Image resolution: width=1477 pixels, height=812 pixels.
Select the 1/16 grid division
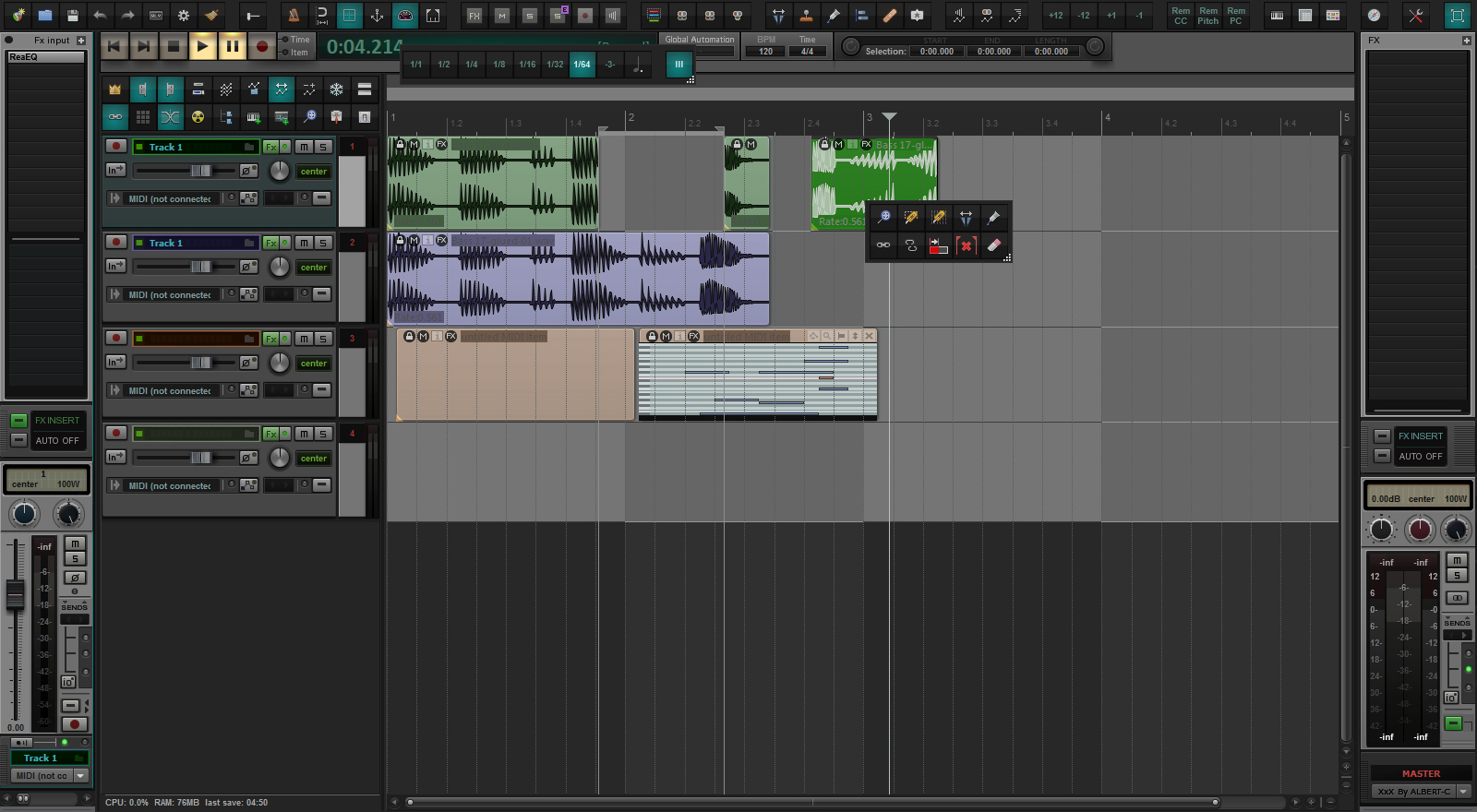[527, 65]
